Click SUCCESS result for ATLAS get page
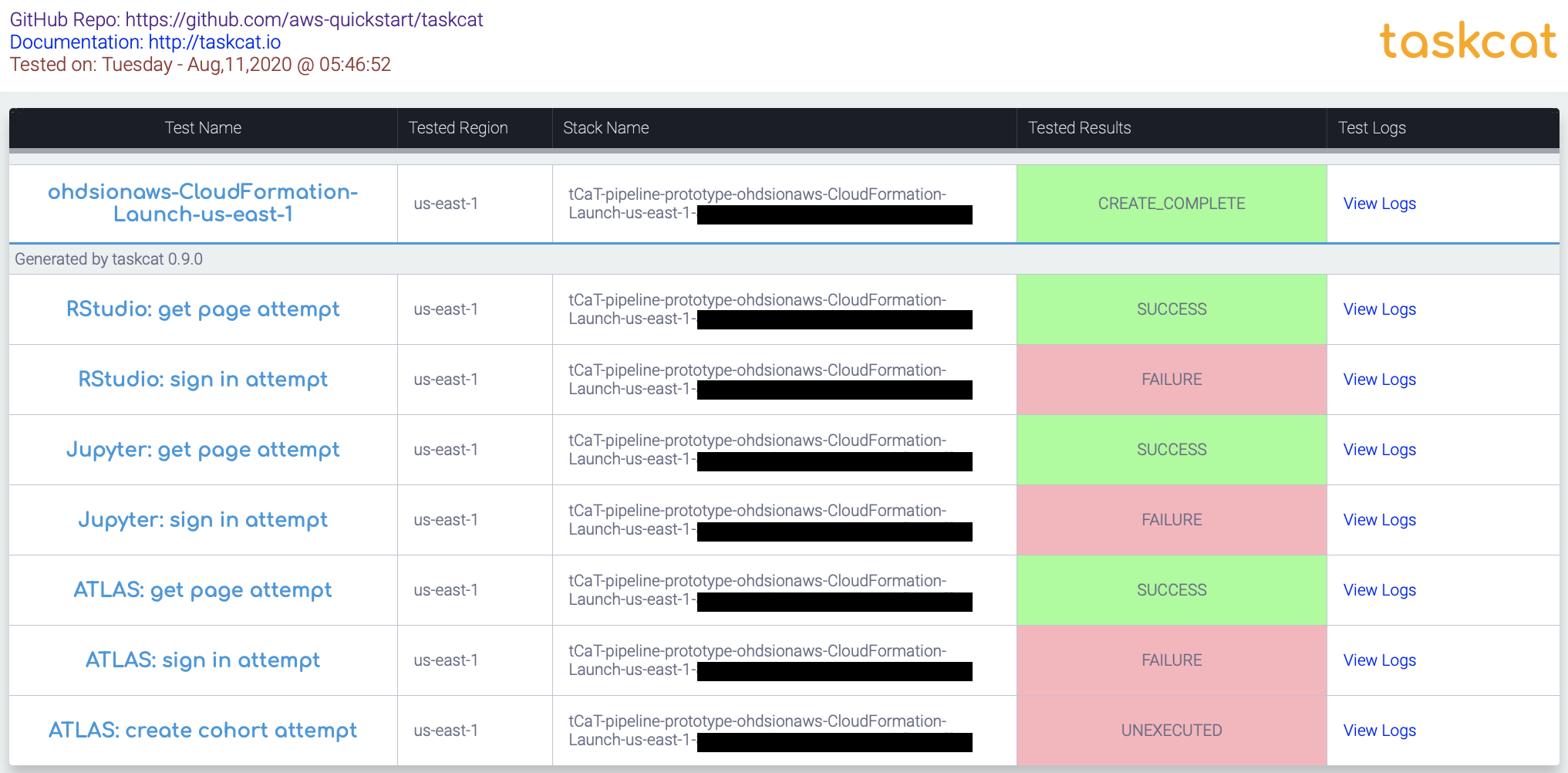The image size is (1568, 773). 1172,590
